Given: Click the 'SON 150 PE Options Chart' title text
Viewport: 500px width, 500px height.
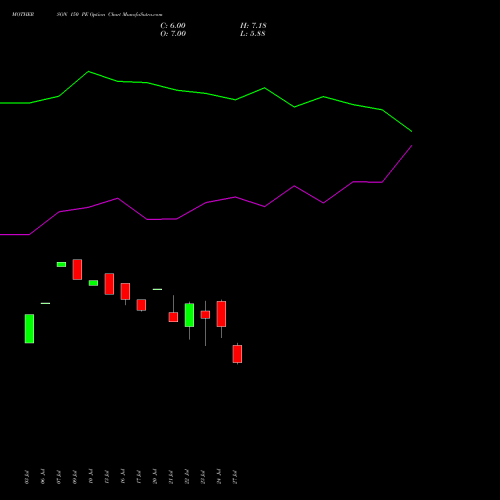Looking at the screenshot, I should click(x=89, y=15).
